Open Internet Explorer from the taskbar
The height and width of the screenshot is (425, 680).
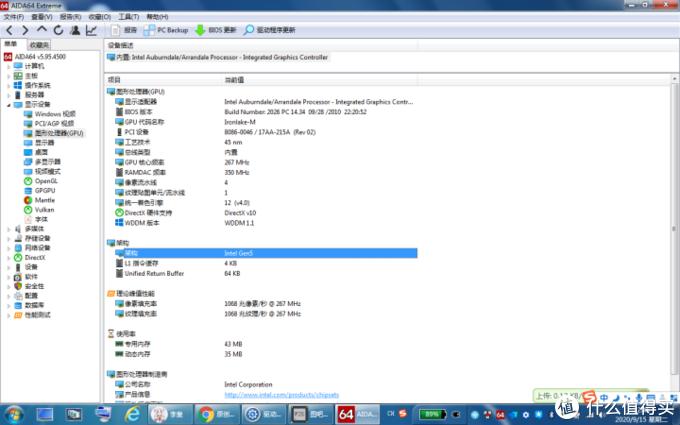tap(132, 415)
